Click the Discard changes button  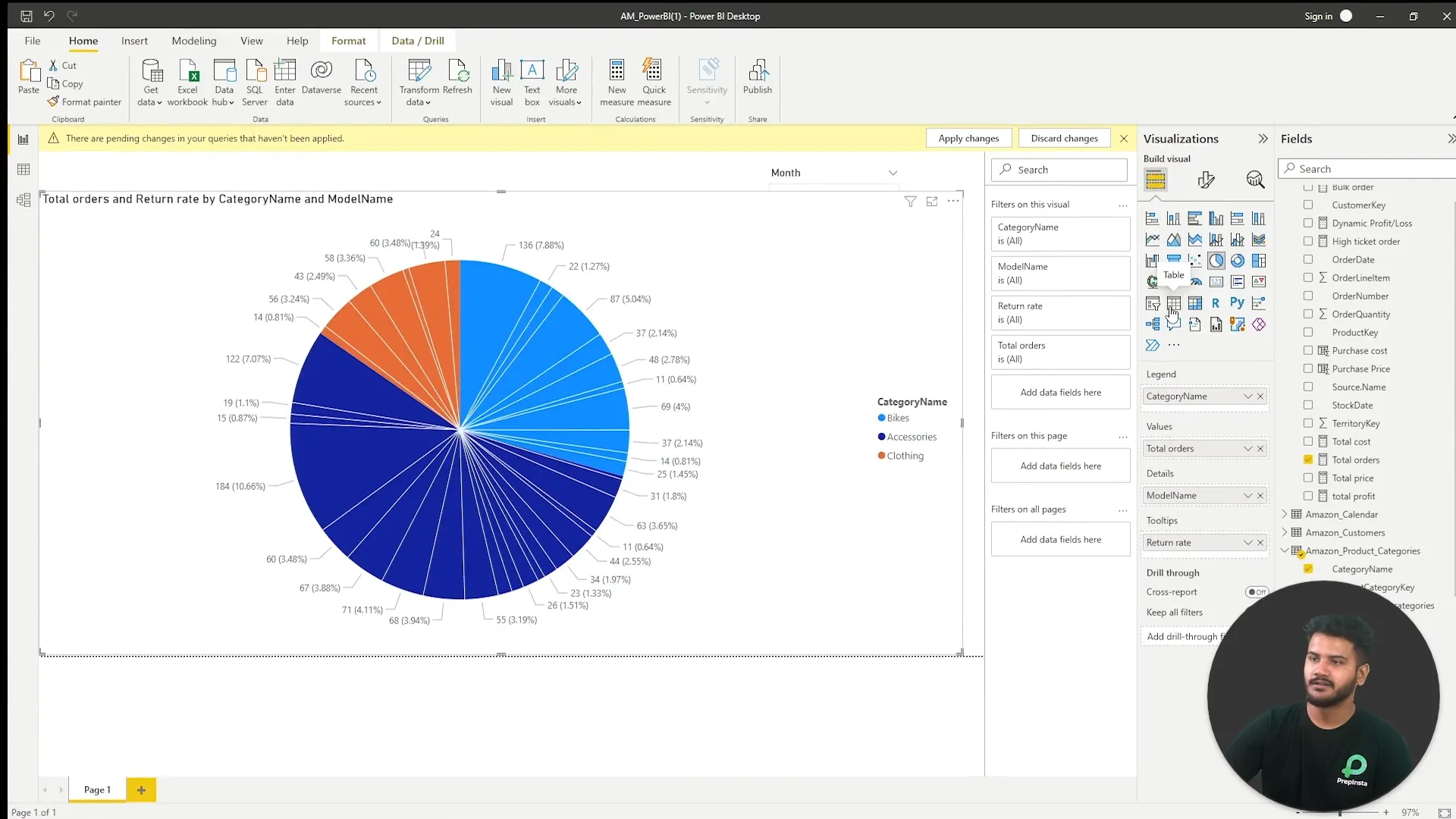1063,138
